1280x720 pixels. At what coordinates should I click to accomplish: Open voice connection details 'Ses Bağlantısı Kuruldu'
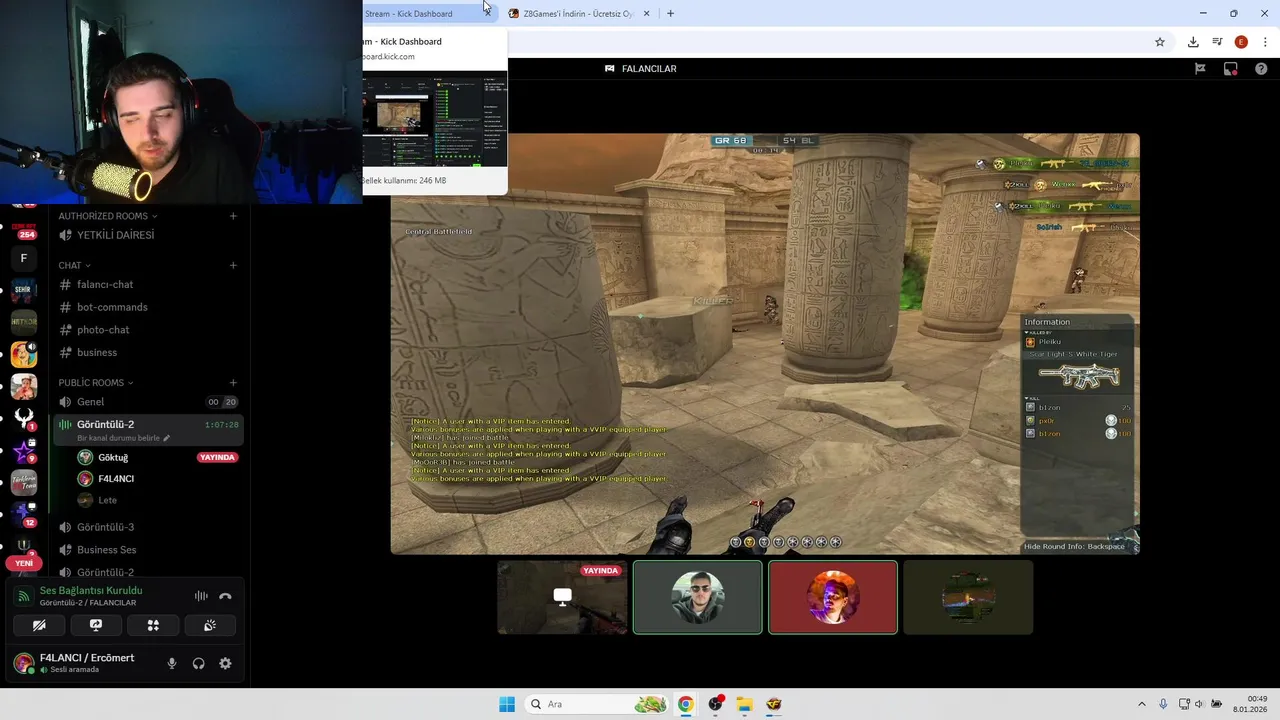91,591
